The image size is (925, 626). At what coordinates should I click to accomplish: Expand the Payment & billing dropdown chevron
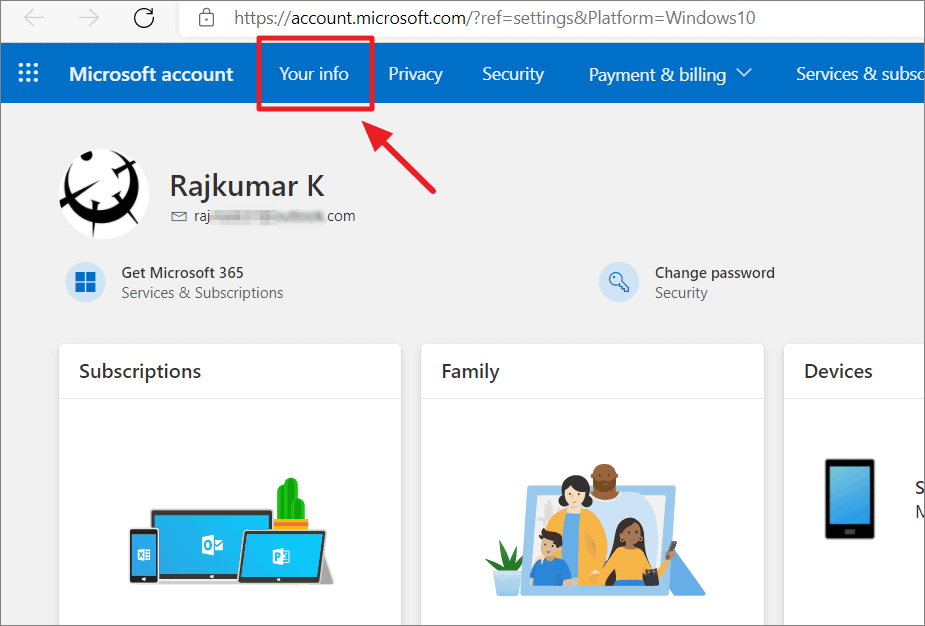[x=743, y=73]
